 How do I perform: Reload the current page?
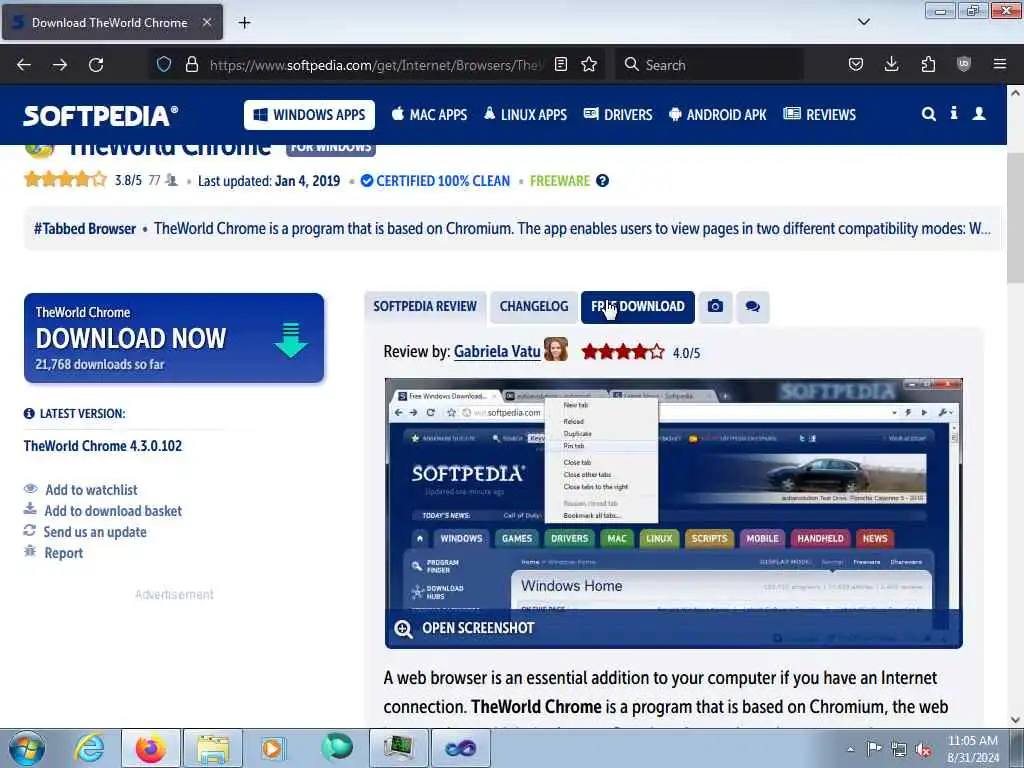(96, 65)
